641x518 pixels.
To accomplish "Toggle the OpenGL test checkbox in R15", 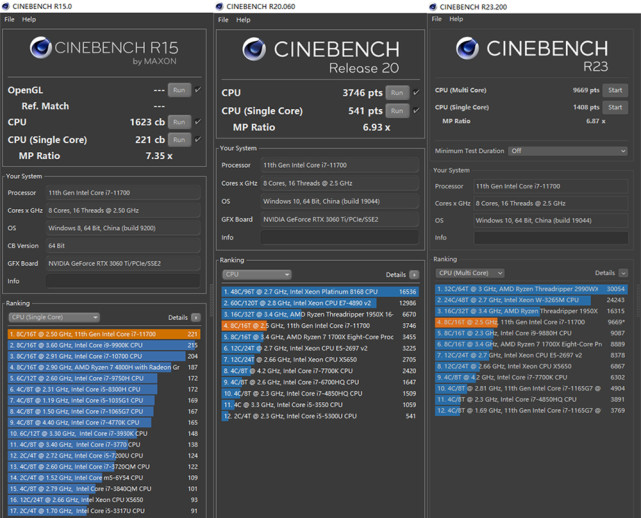I will pyautogui.click(x=197, y=90).
